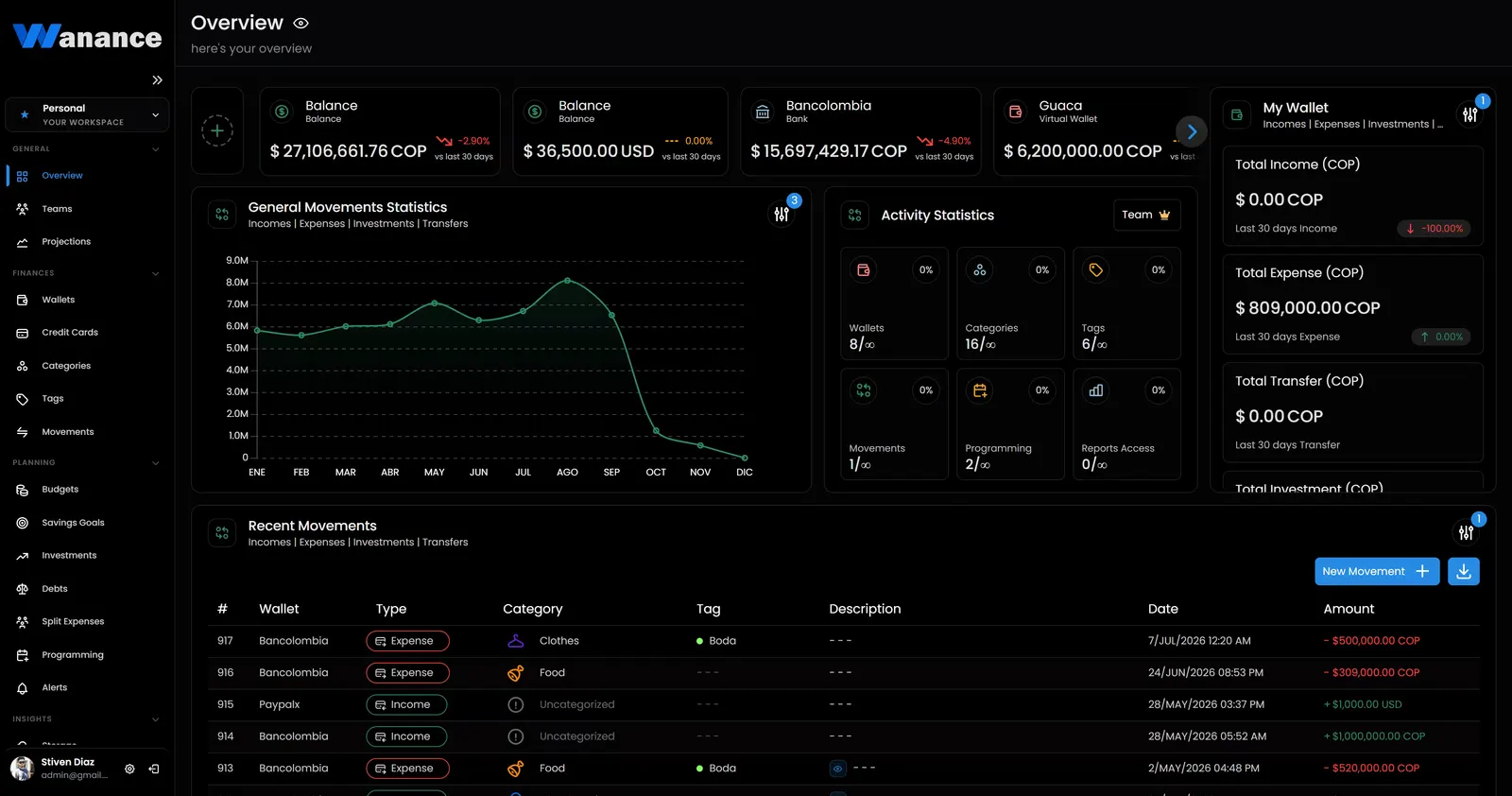Click the Total Expense $809,000.00 COP value
The image size is (1512, 796).
click(1308, 308)
